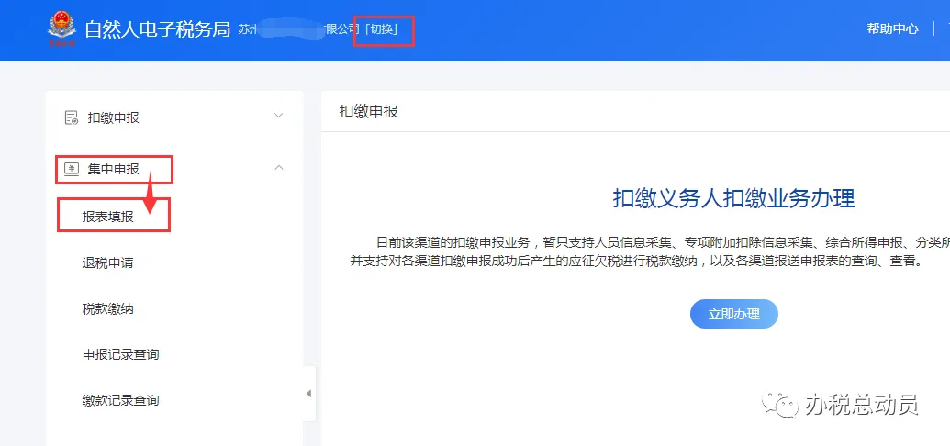Viewport: 950px width, 446px height.
Task: Collapse 集中申报 using its up chevron
Action: point(279,168)
